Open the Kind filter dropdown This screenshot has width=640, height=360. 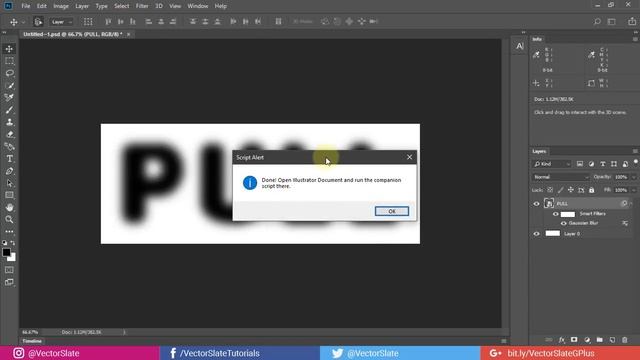(552, 164)
